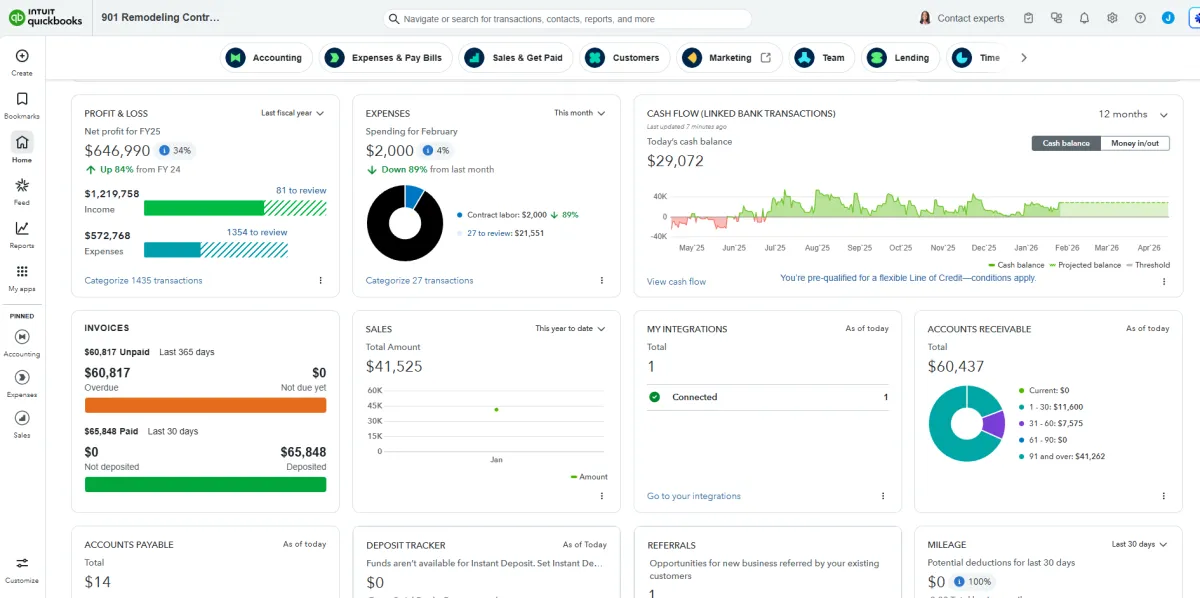
Task: Select the Customers navigation tab
Action: pos(625,58)
